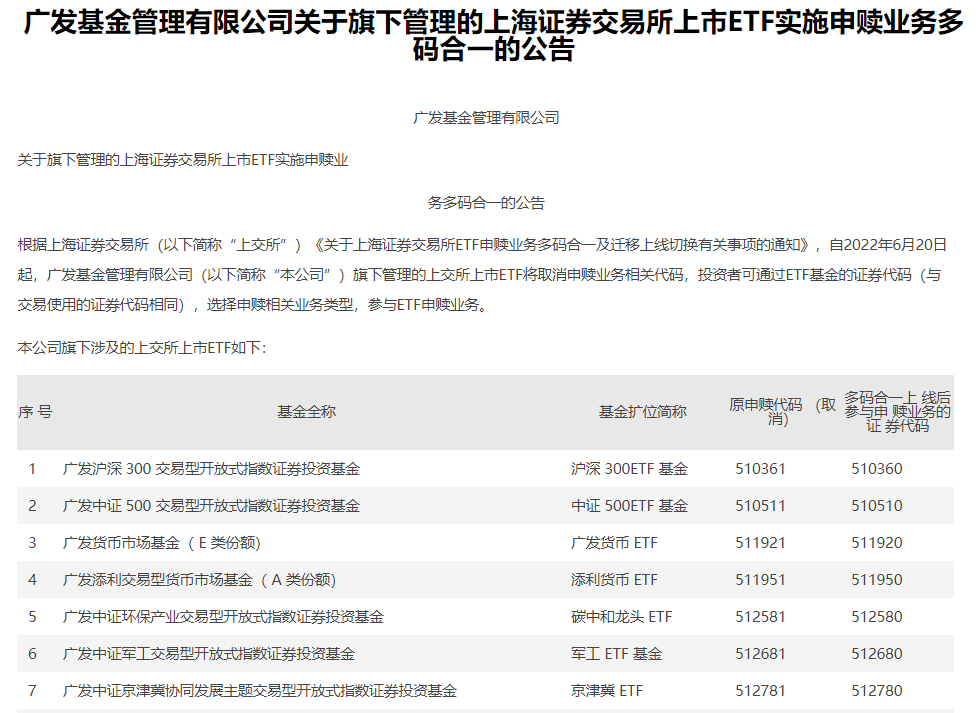Click the 本公司旗下涉及的上交所上市ETF如下 sentence
980x713 pixels.
[x=142, y=348]
